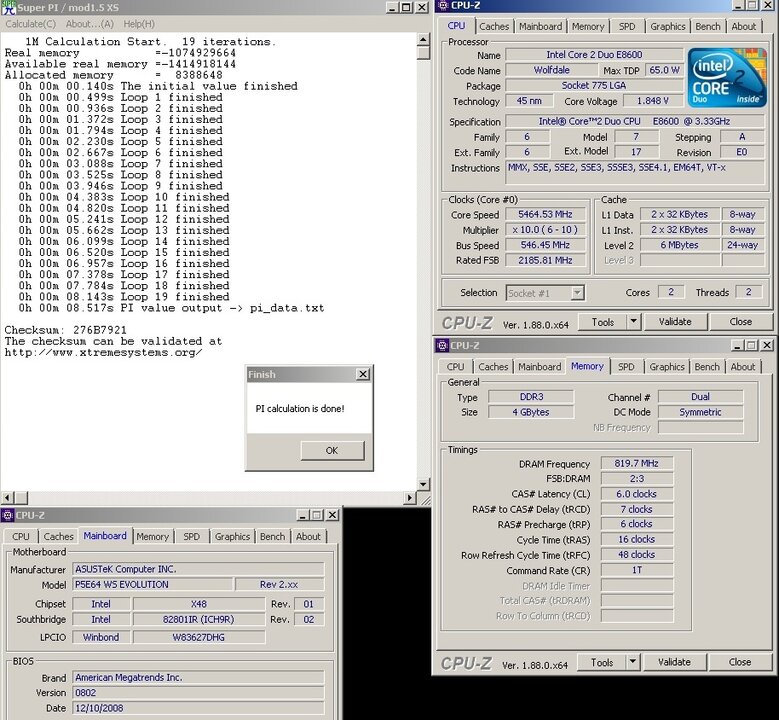Click CAS# Latency value 6.0 clocks

(x=636, y=494)
